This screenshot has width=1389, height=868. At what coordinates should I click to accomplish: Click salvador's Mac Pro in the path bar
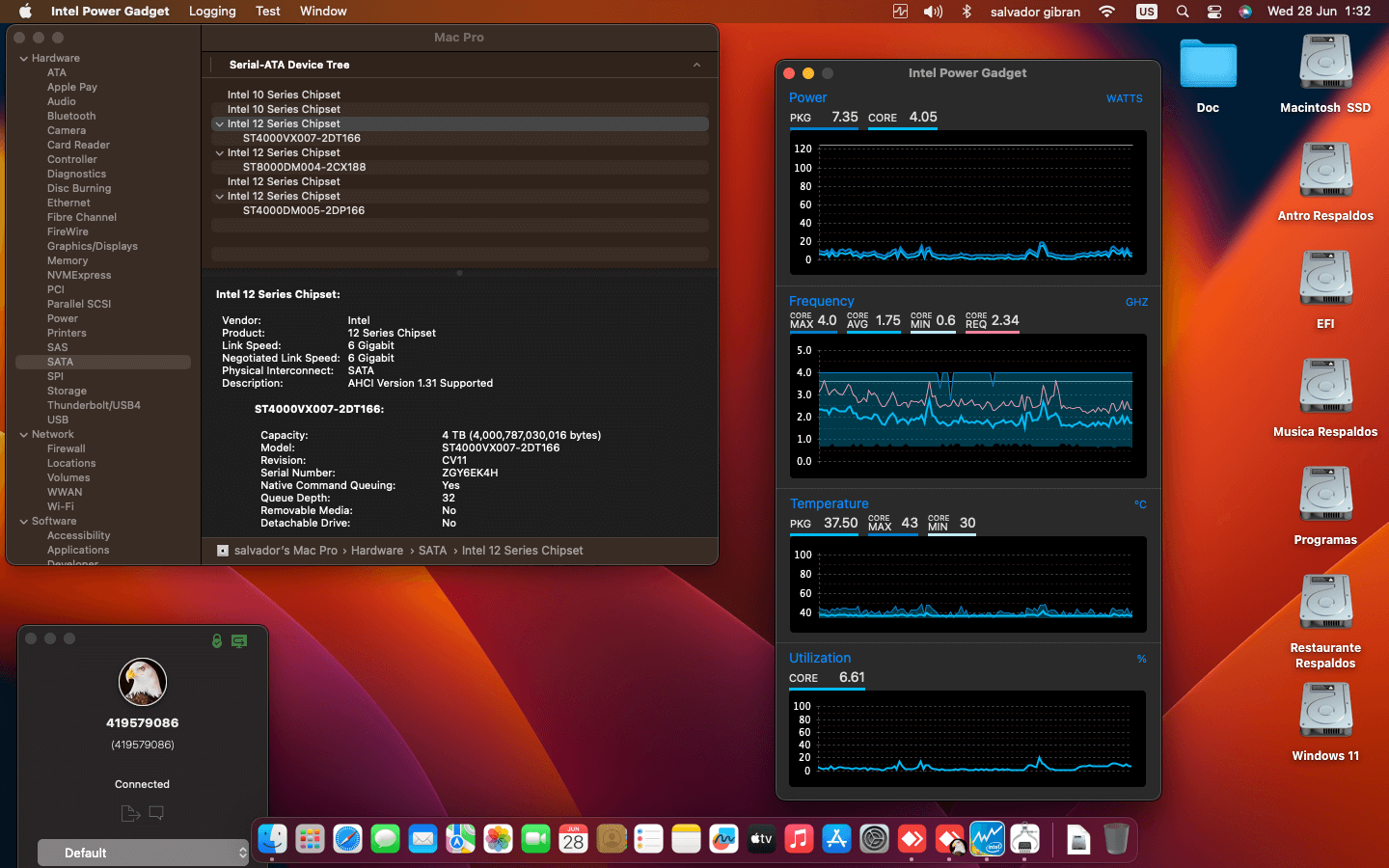point(286,551)
